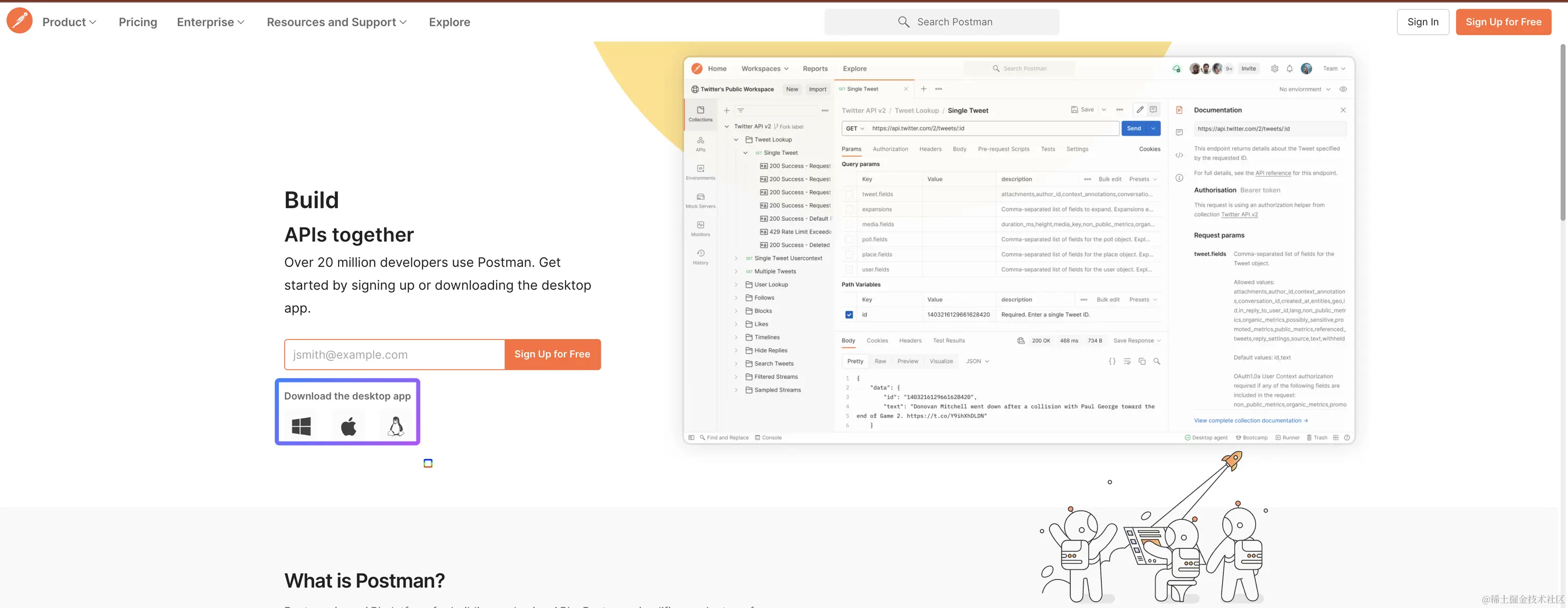
Task: Click the Sign In button
Action: coord(1422,22)
